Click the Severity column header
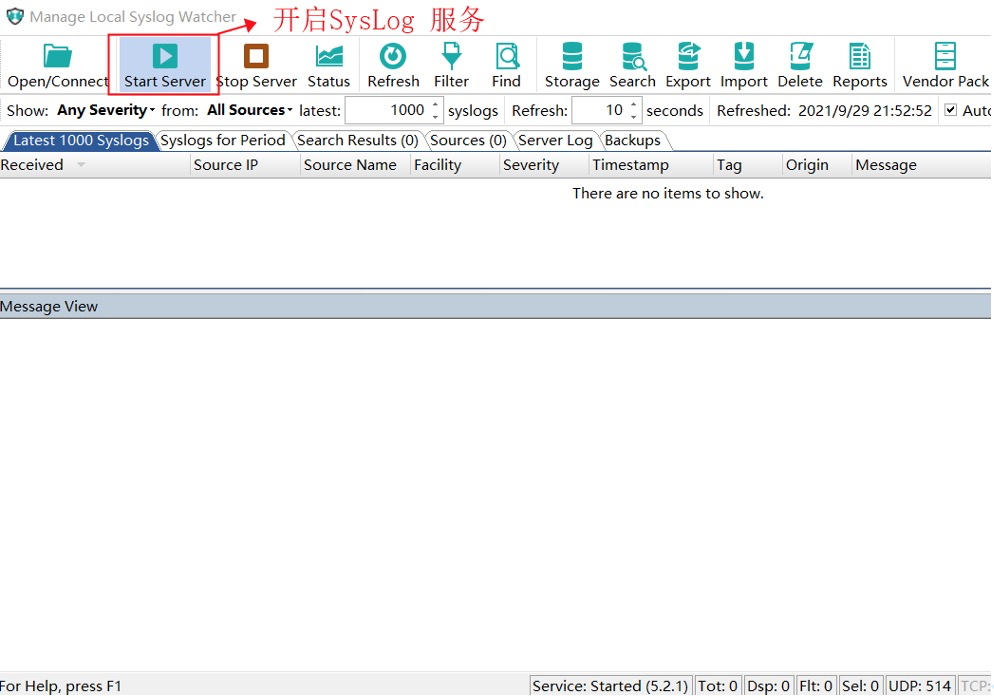This screenshot has height=696, width=994. [544, 165]
